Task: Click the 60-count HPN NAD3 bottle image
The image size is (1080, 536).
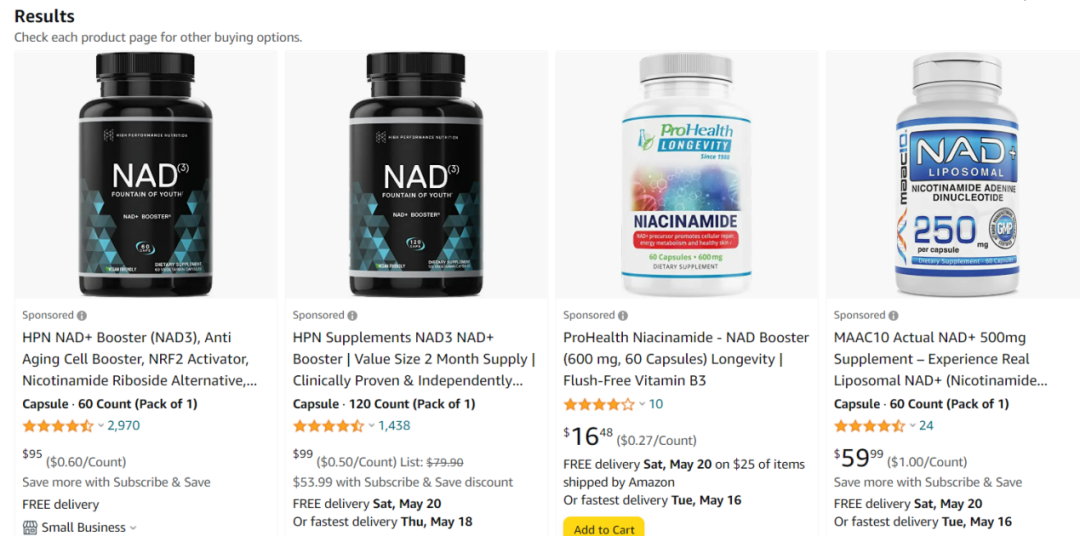Action: click(146, 174)
